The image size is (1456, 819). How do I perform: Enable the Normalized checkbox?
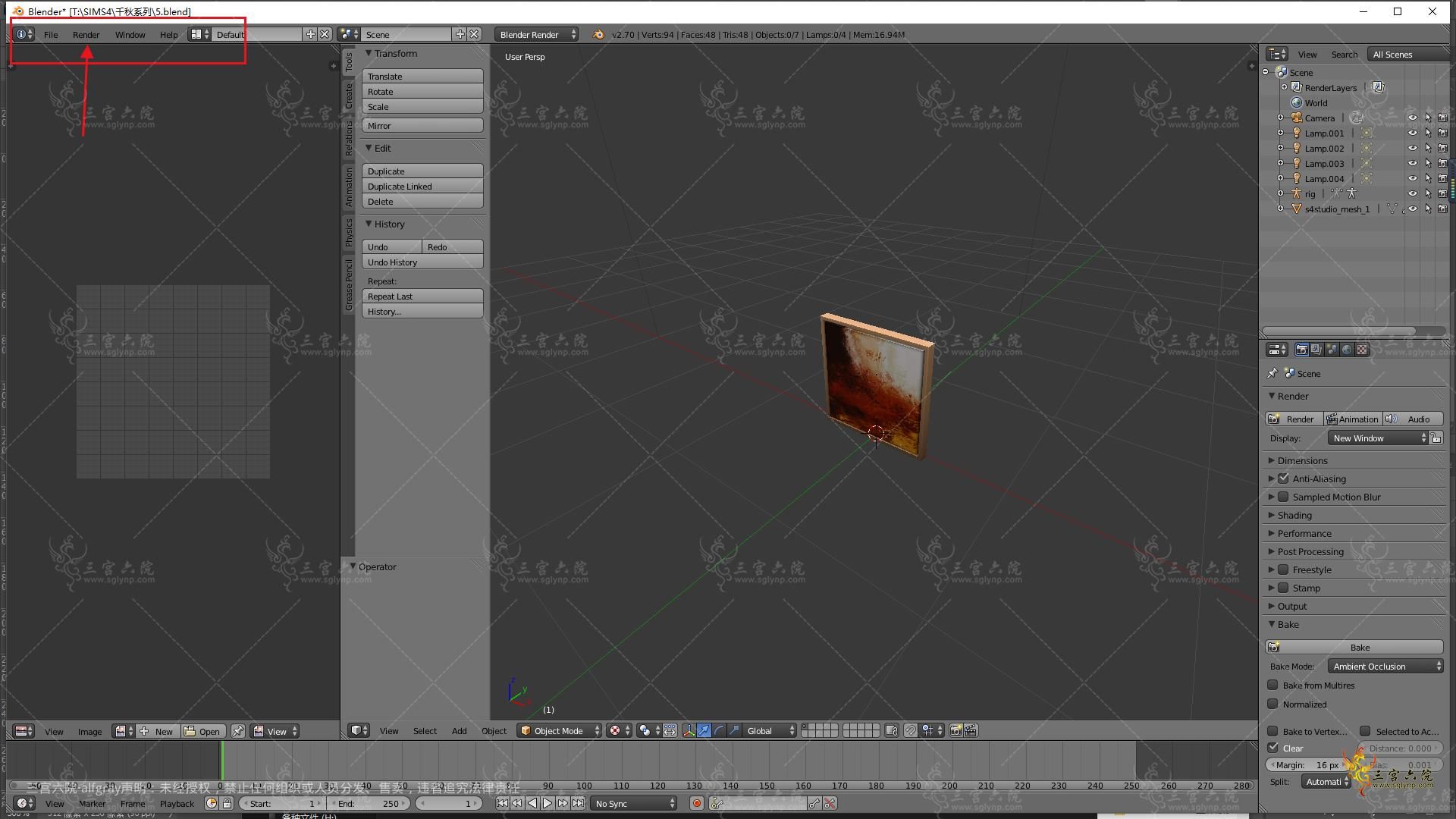[1273, 704]
